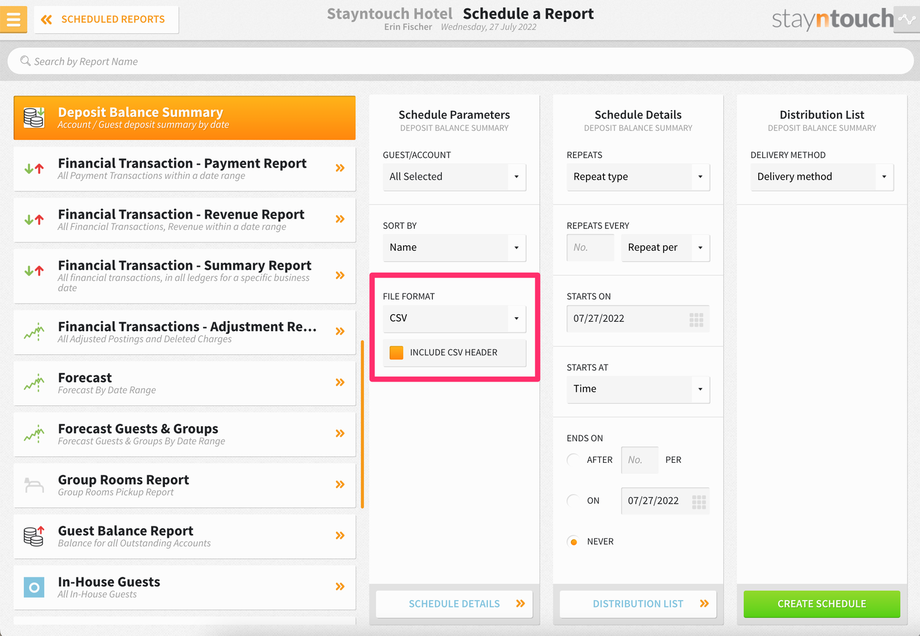
Task: Click the In-House Guests blue circle icon
Action: pyautogui.click(x=34, y=587)
